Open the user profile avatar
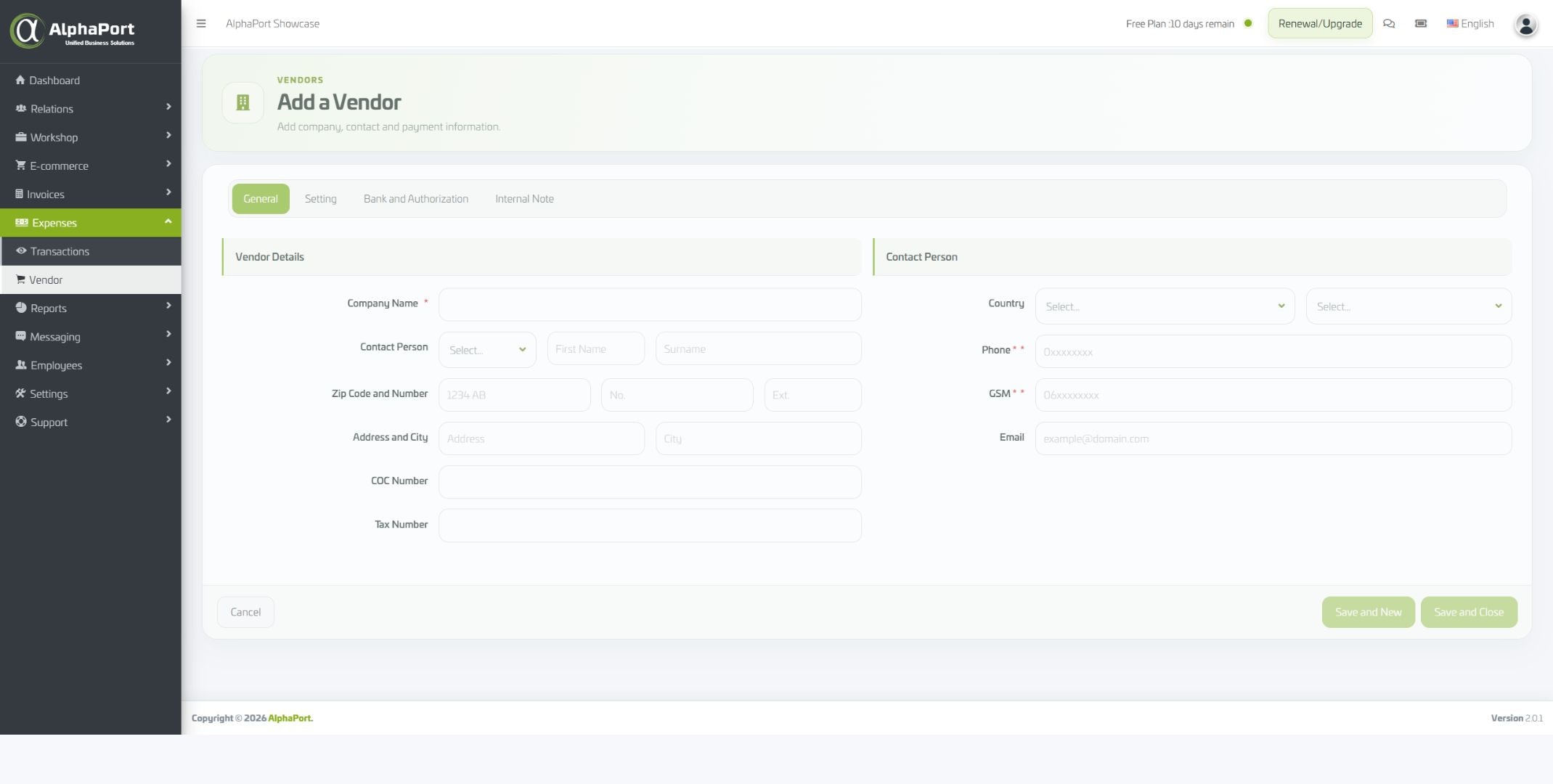 pyautogui.click(x=1525, y=25)
